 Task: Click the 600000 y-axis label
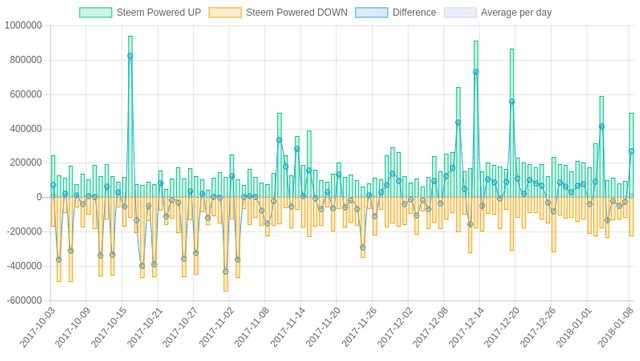[x=26, y=94]
